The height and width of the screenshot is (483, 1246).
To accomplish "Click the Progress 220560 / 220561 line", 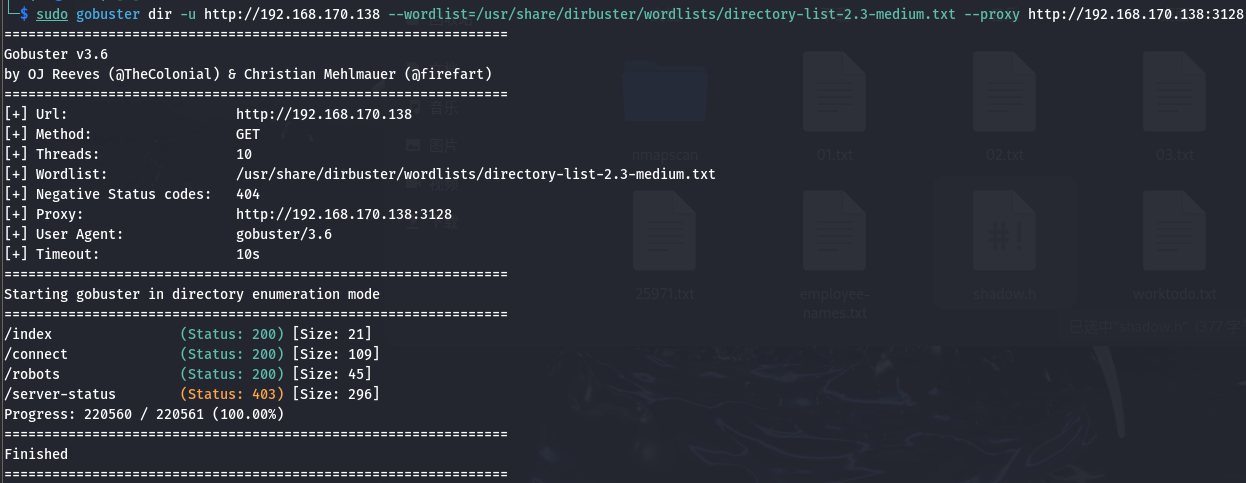I will coord(144,414).
